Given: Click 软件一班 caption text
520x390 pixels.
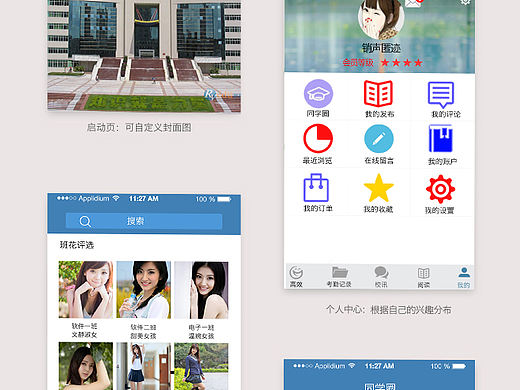Looking at the screenshot, I should click(x=84, y=326).
